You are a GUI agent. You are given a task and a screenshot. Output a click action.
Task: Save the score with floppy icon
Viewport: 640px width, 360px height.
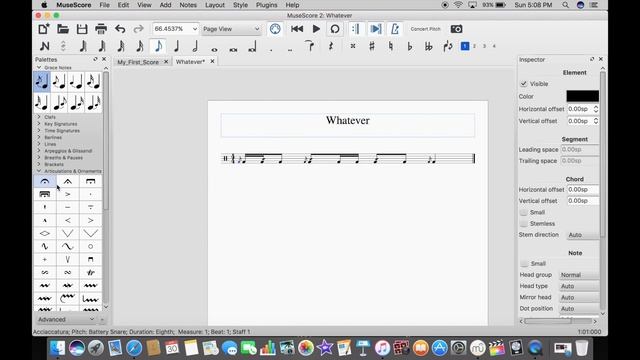tap(82, 29)
